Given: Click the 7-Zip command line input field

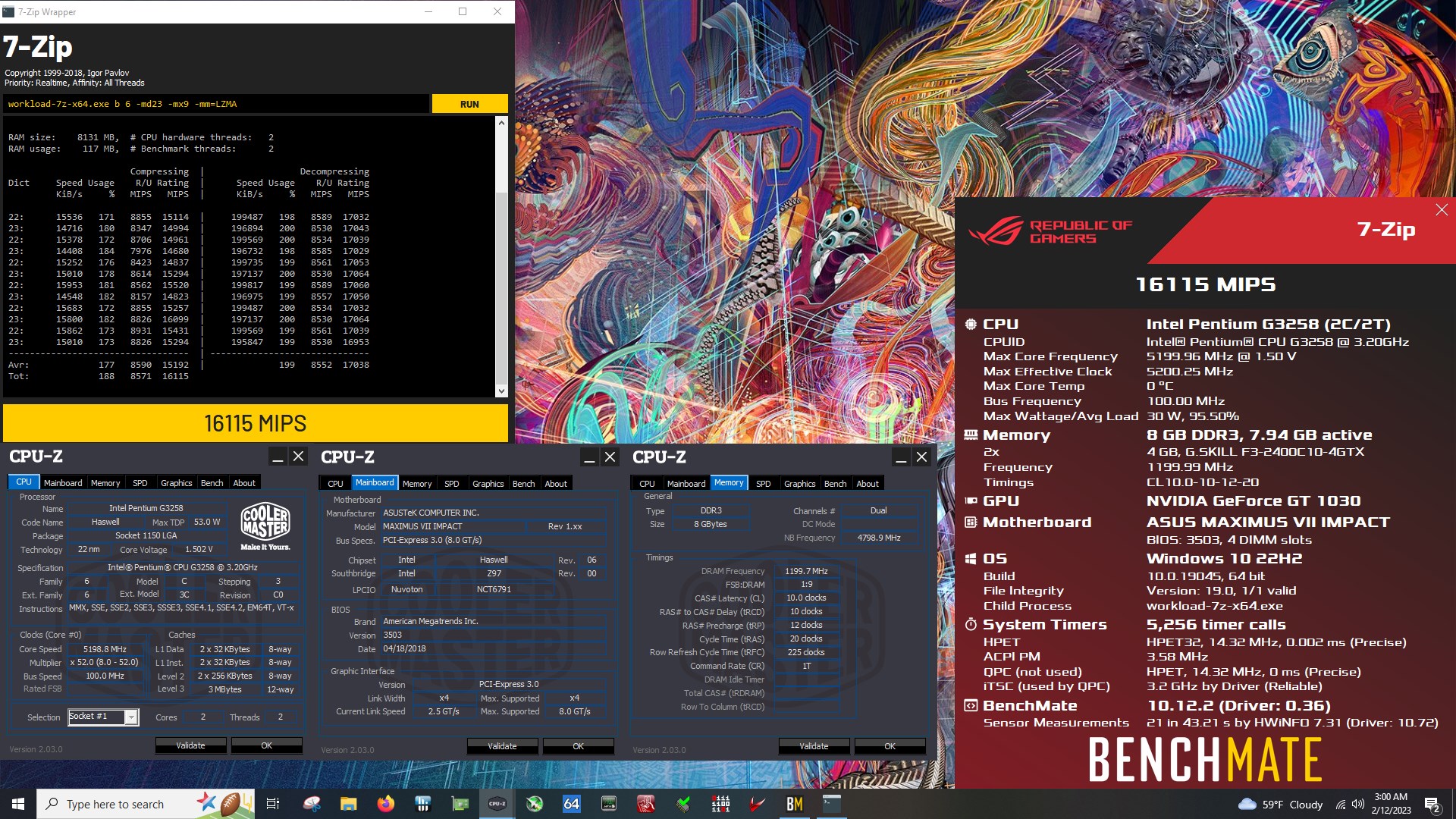Looking at the screenshot, I should tap(216, 104).
